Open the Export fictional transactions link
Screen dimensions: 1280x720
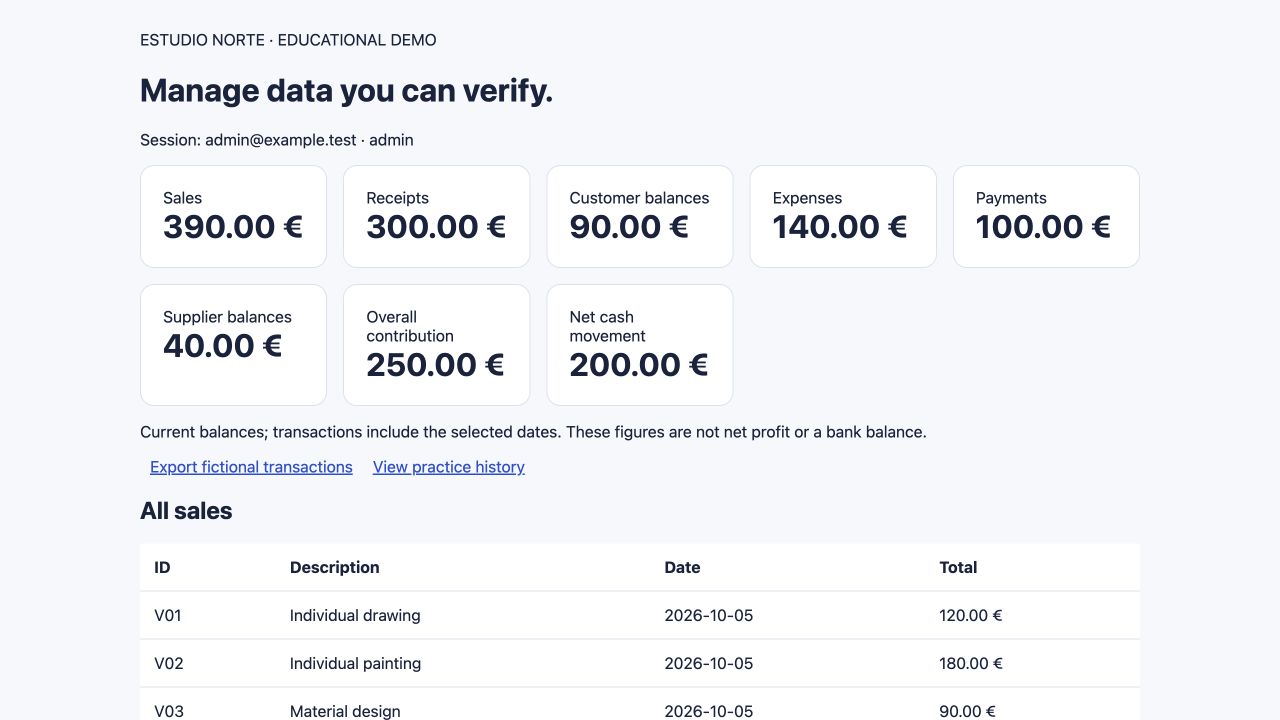(251, 467)
